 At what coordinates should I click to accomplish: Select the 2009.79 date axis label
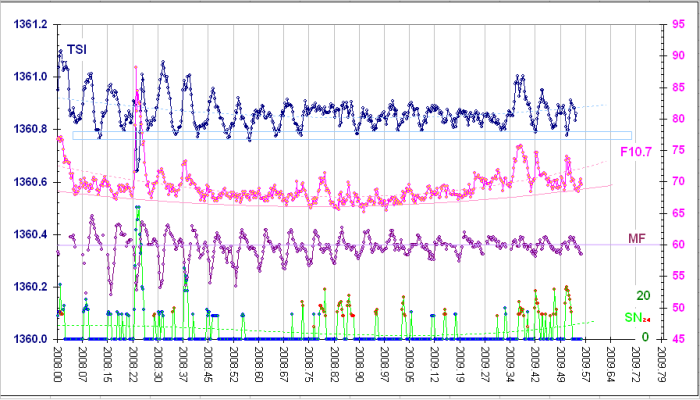[x=661, y=366]
